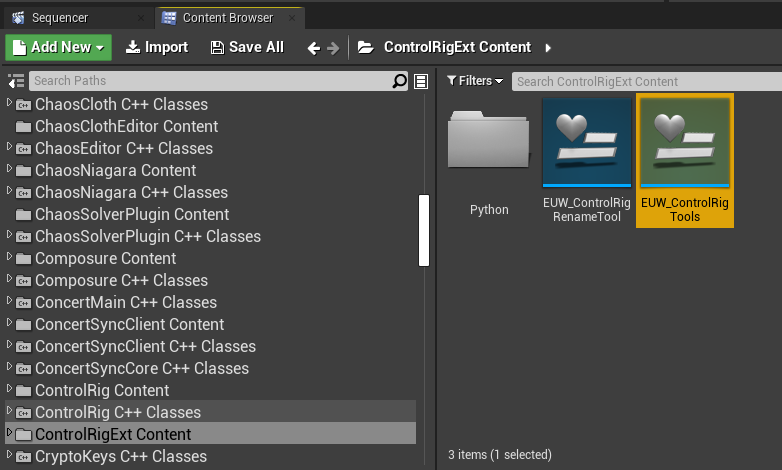Screen dimensions: 782x470
Task: Expand ConcertMain C++ Classes
Action: click(x=9, y=300)
